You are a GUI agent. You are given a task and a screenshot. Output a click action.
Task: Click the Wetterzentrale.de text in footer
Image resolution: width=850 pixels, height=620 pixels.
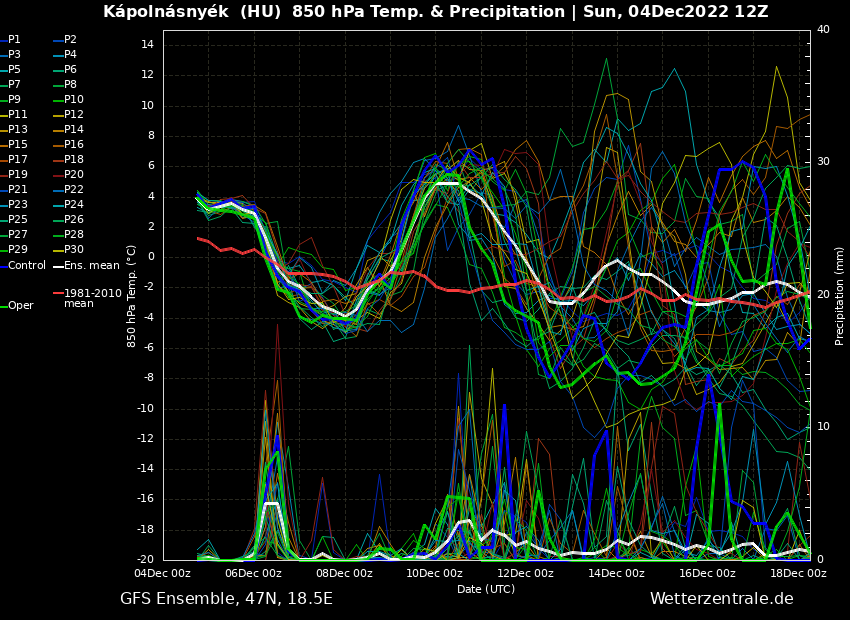click(x=721, y=599)
